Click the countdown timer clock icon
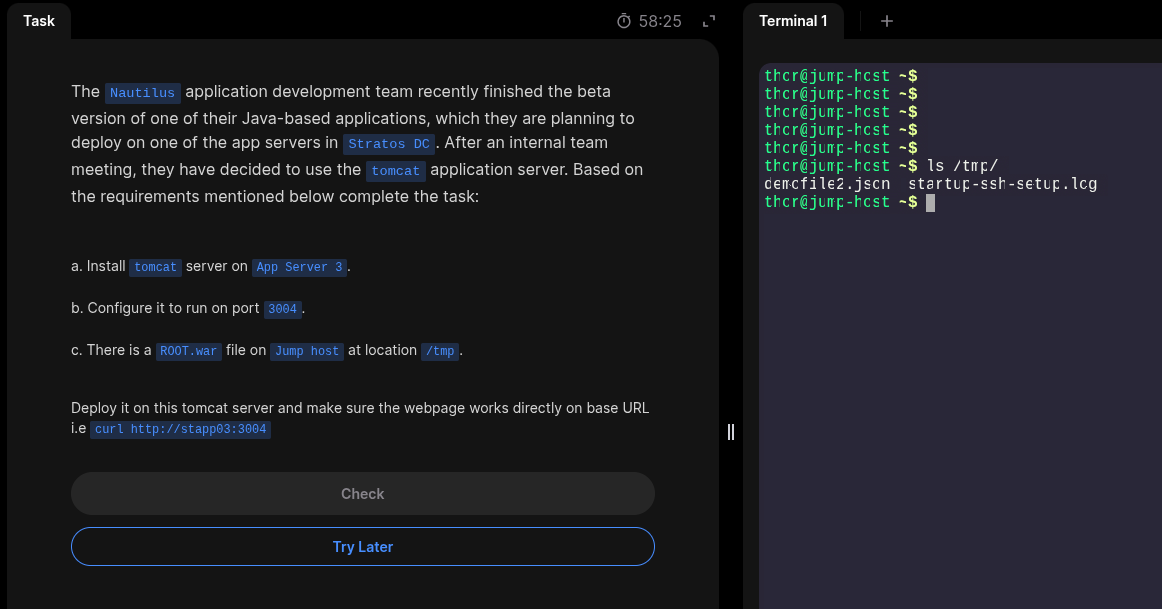This screenshot has height=609, width=1162. pos(624,21)
